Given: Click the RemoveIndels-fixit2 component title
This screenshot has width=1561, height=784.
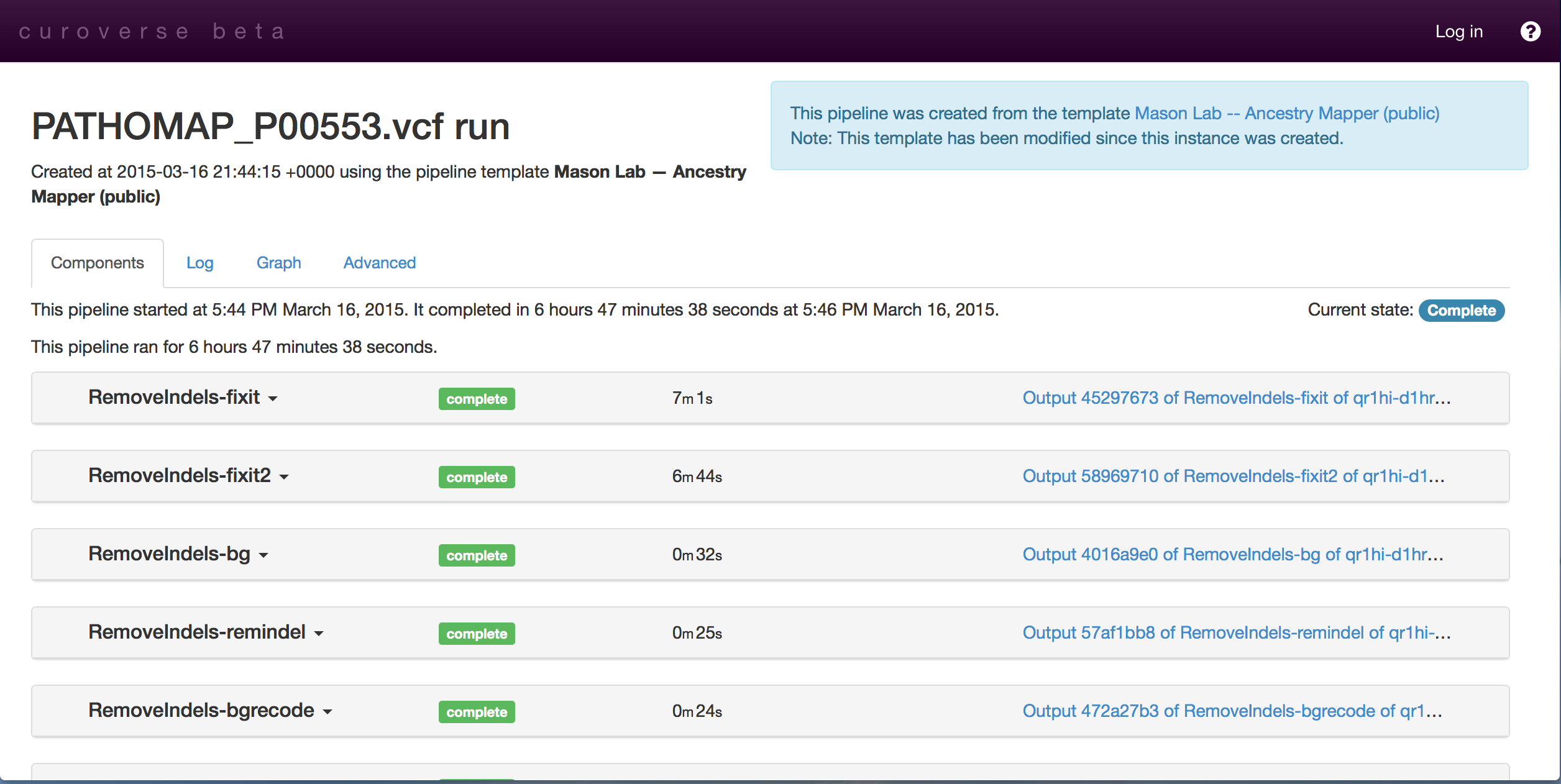Looking at the screenshot, I should 180,475.
